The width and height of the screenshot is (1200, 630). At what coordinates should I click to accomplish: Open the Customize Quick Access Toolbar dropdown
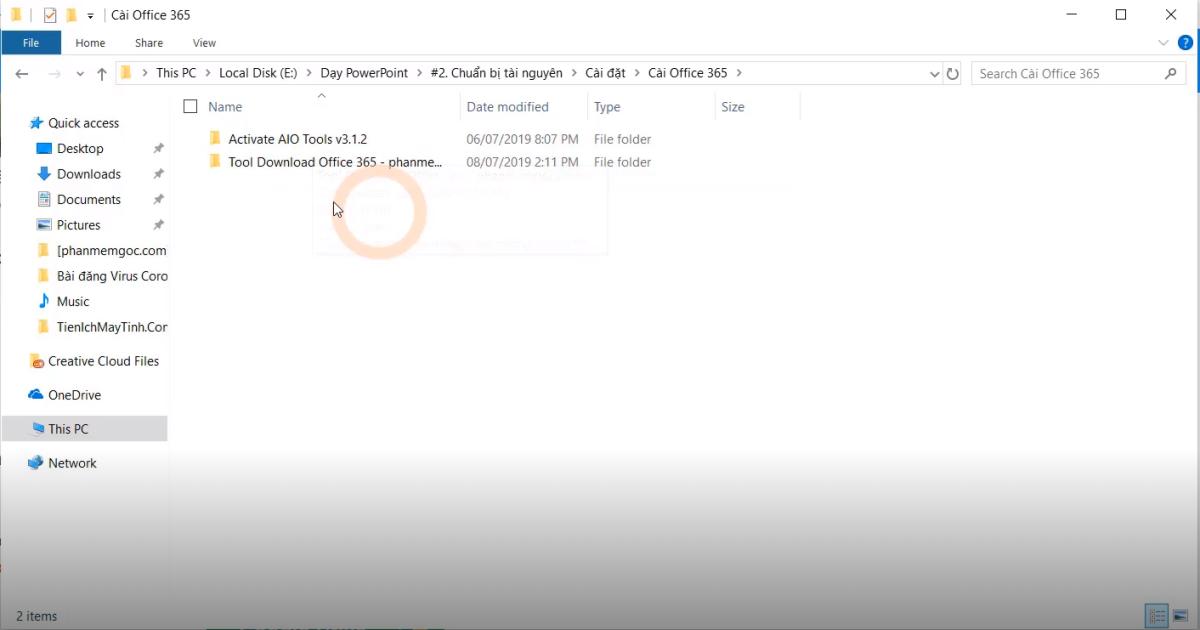click(90, 15)
